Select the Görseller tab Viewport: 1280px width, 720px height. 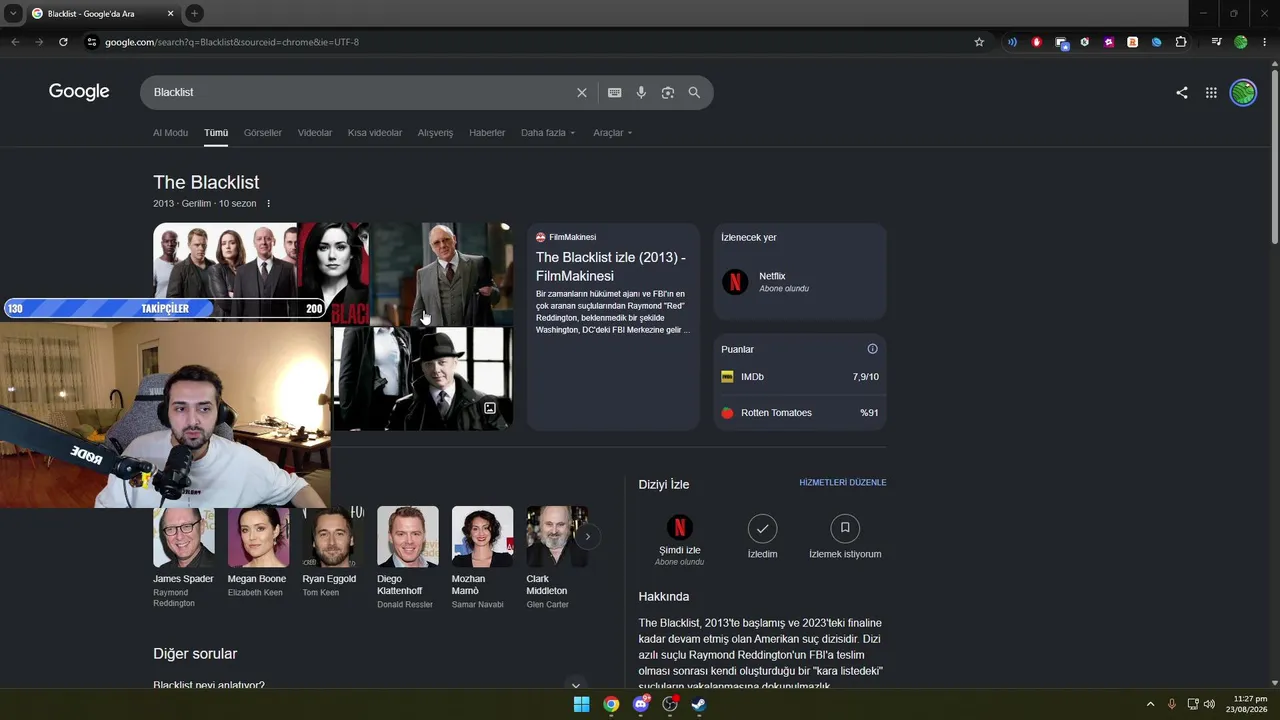coord(263,133)
